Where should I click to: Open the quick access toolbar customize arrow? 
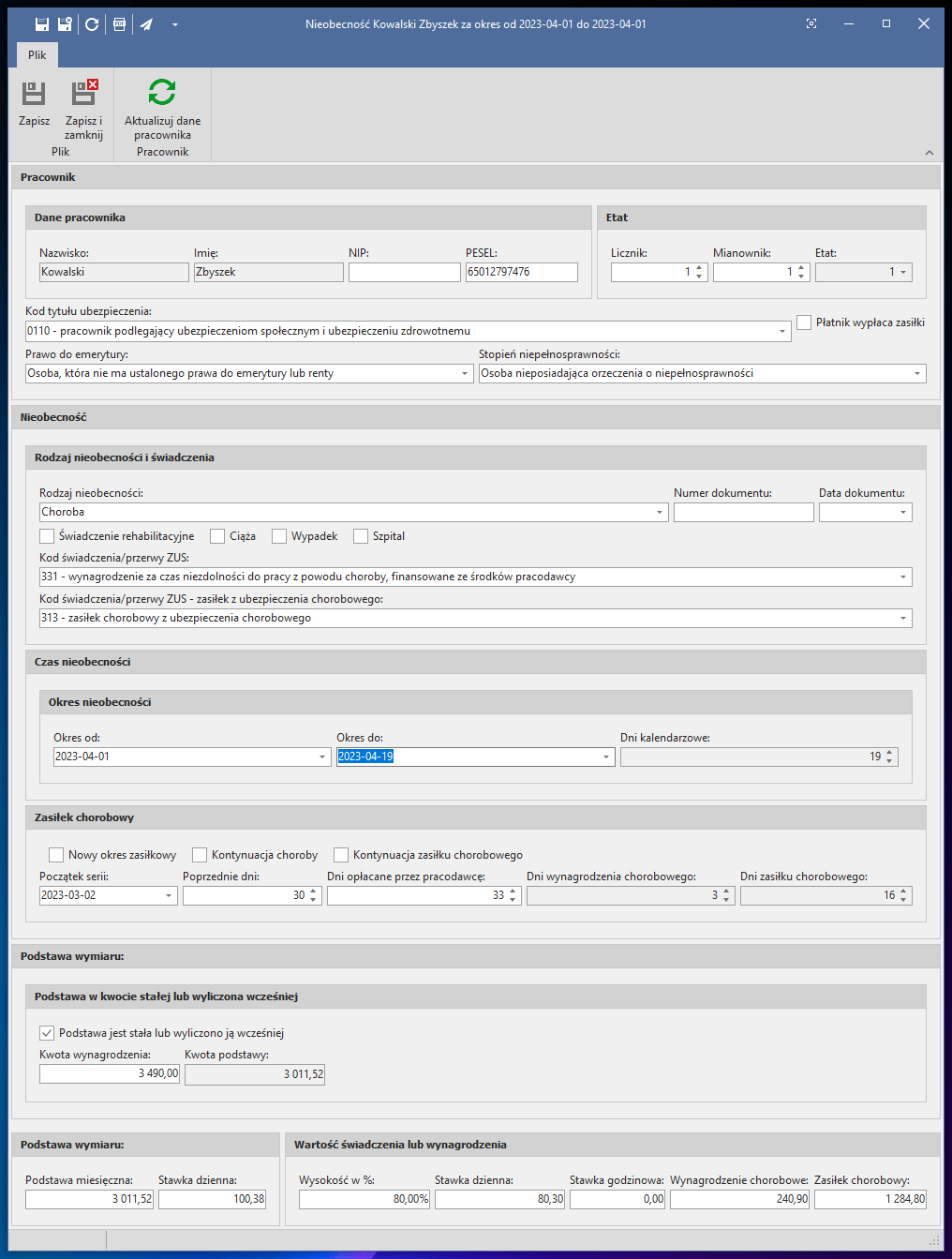point(175,24)
